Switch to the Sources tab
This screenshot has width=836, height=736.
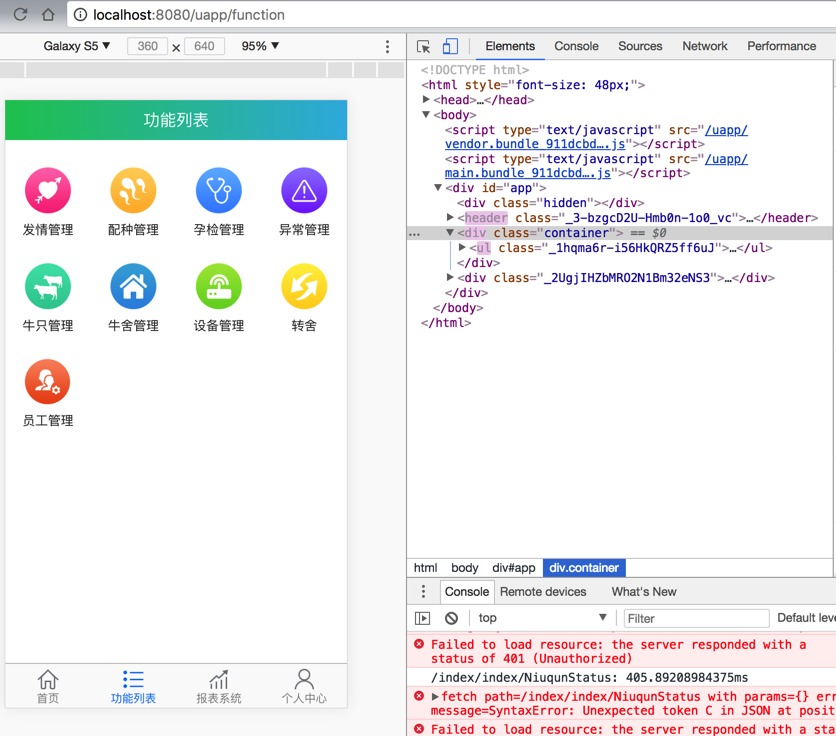(640, 46)
